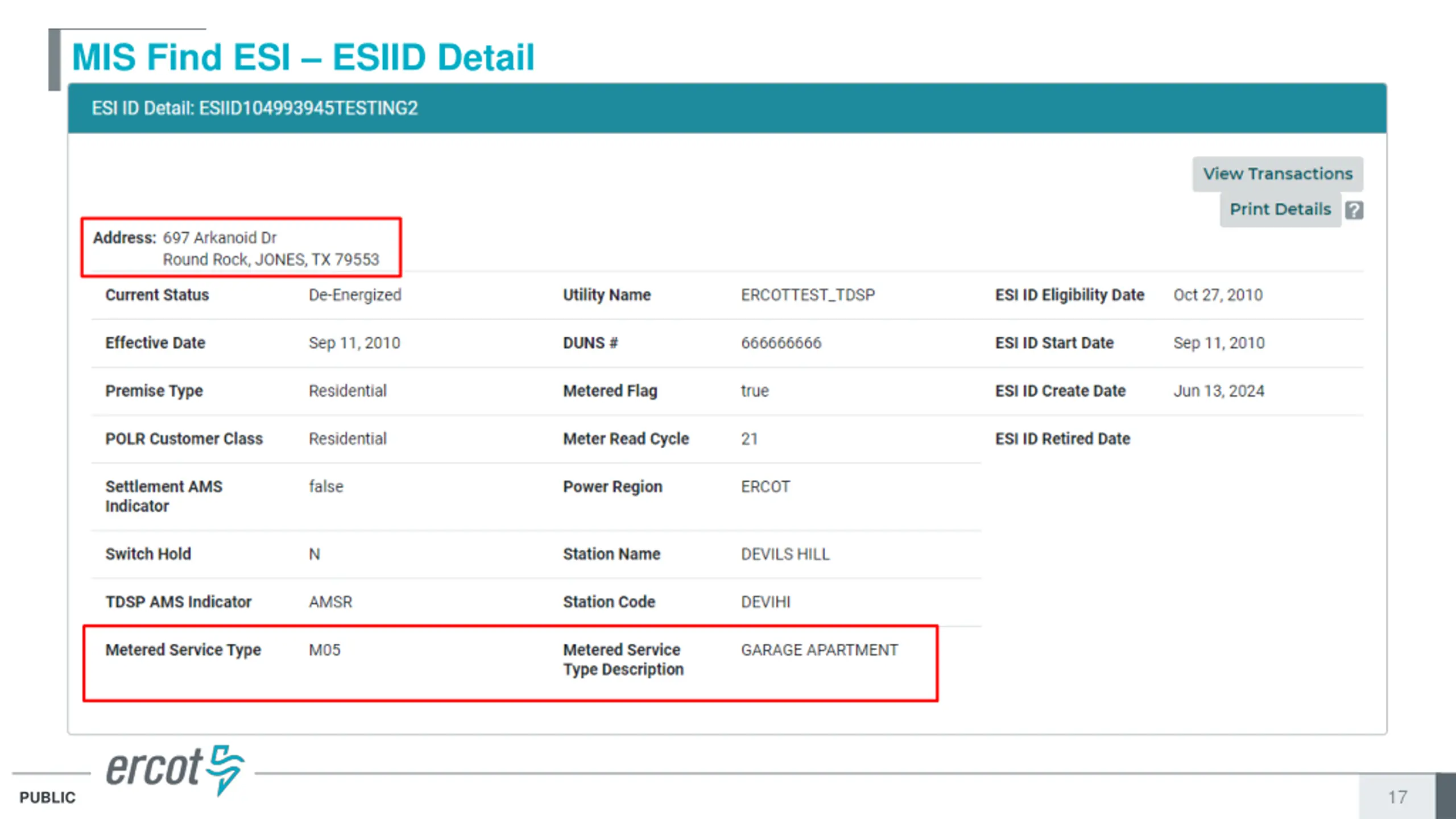The width and height of the screenshot is (1456, 819).
Task: Click the View Transactions button
Action: pyautogui.click(x=1277, y=174)
